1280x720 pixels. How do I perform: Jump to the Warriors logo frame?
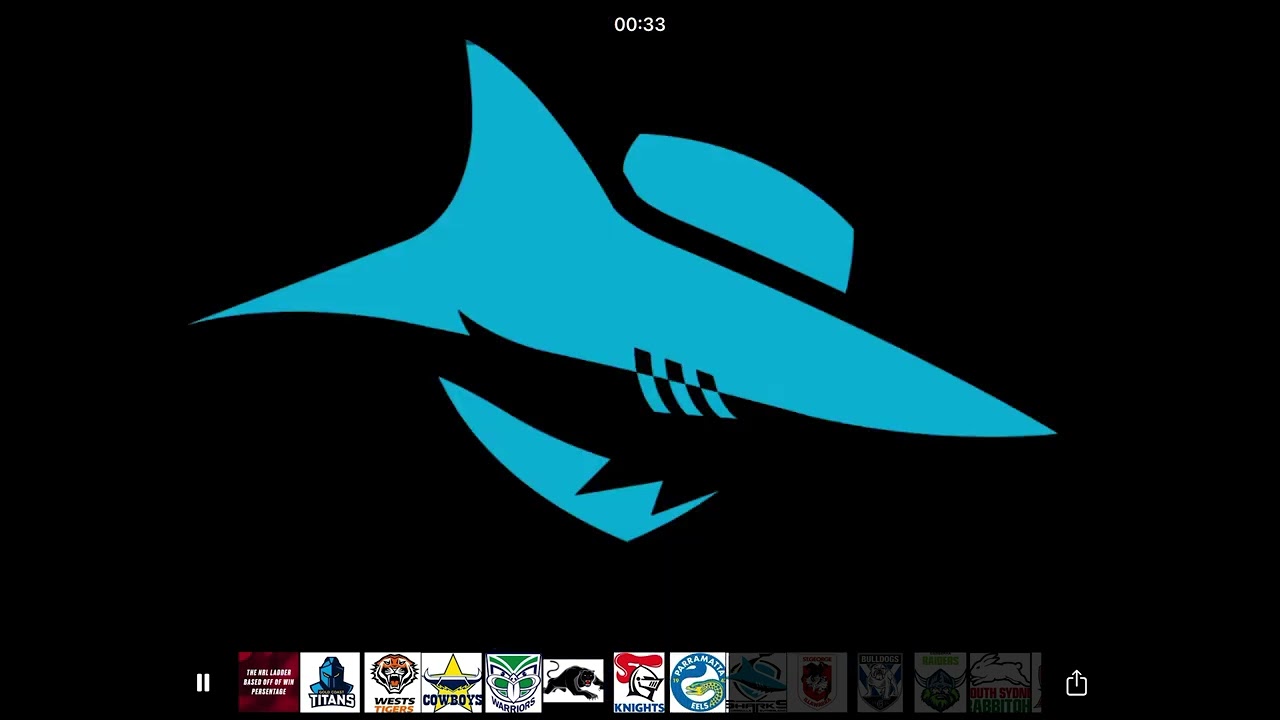pyautogui.click(x=513, y=682)
